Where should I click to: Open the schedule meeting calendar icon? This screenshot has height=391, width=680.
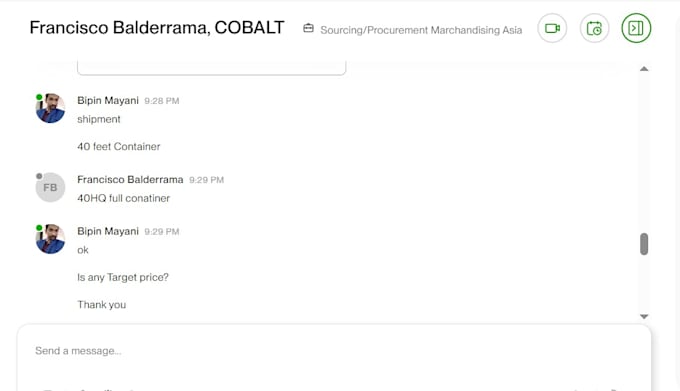coord(594,28)
